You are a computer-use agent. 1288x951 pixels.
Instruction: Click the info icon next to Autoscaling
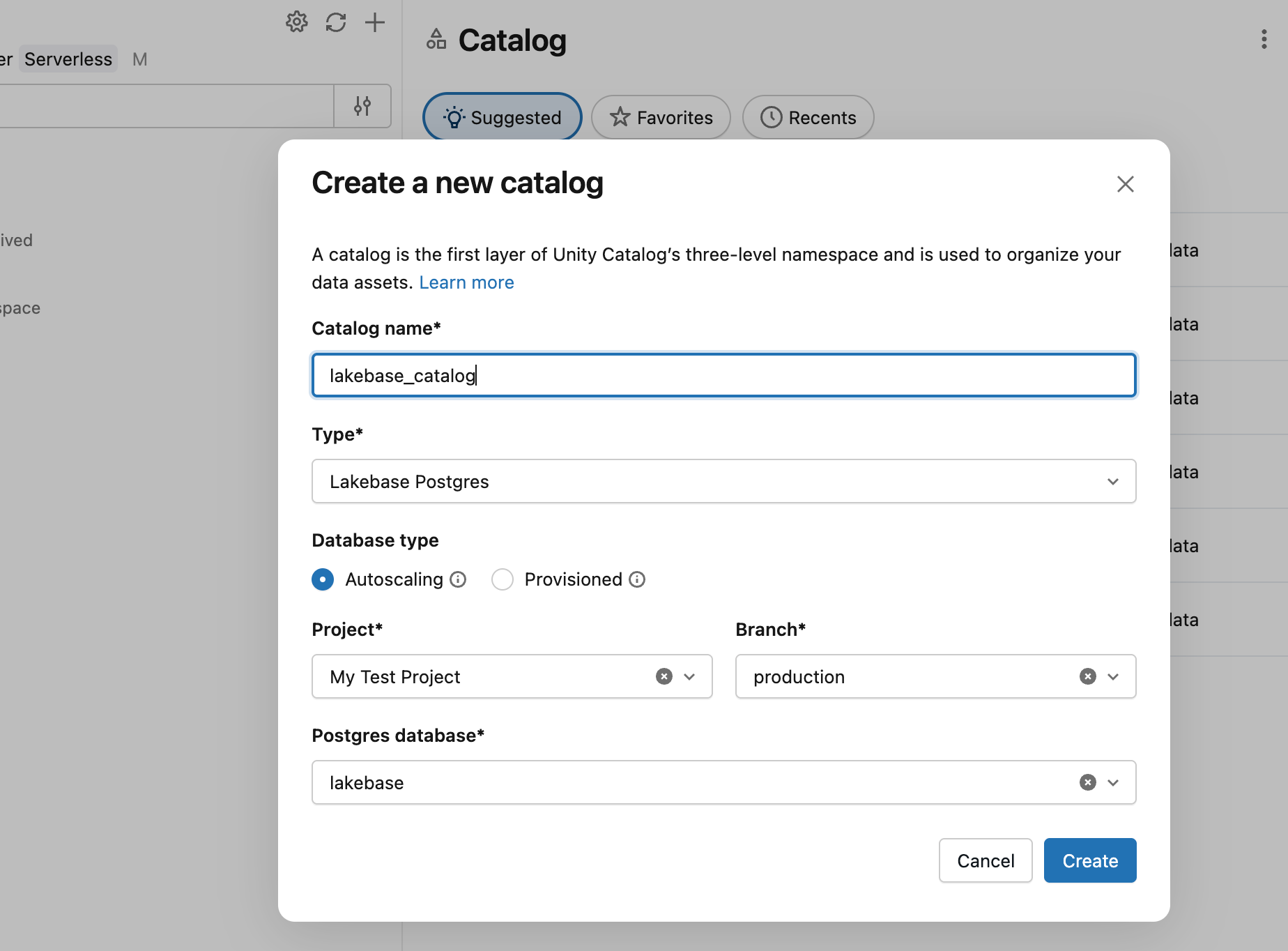[x=458, y=579]
